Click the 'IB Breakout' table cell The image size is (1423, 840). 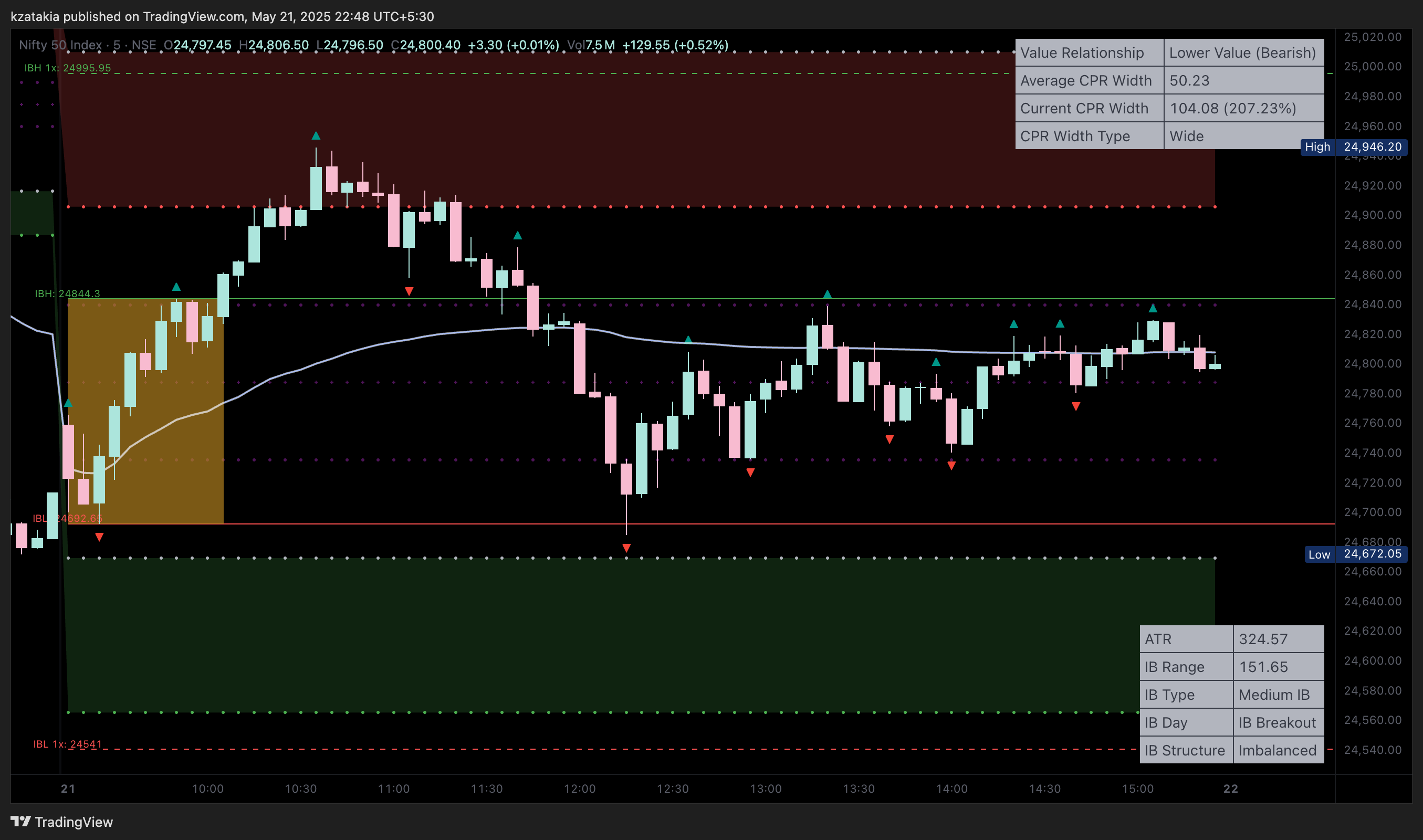click(1278, 722)
